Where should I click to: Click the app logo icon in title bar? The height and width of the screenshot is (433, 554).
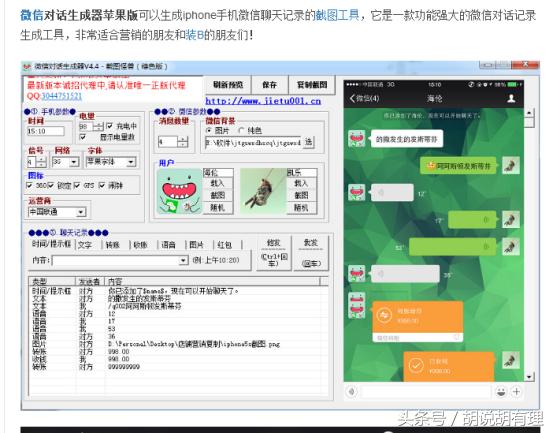26,66
